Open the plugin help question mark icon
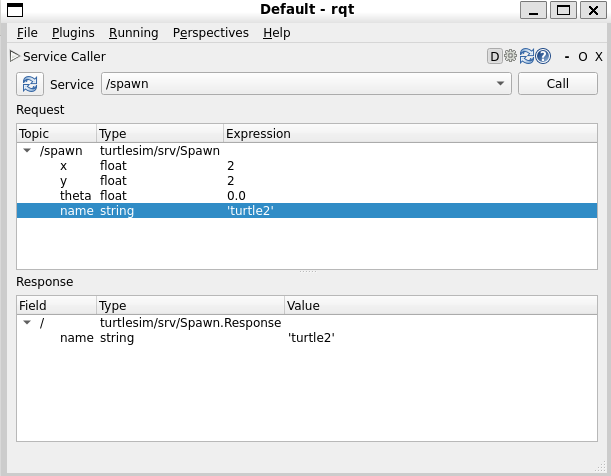611x476 pixels. tap(542, 57)
